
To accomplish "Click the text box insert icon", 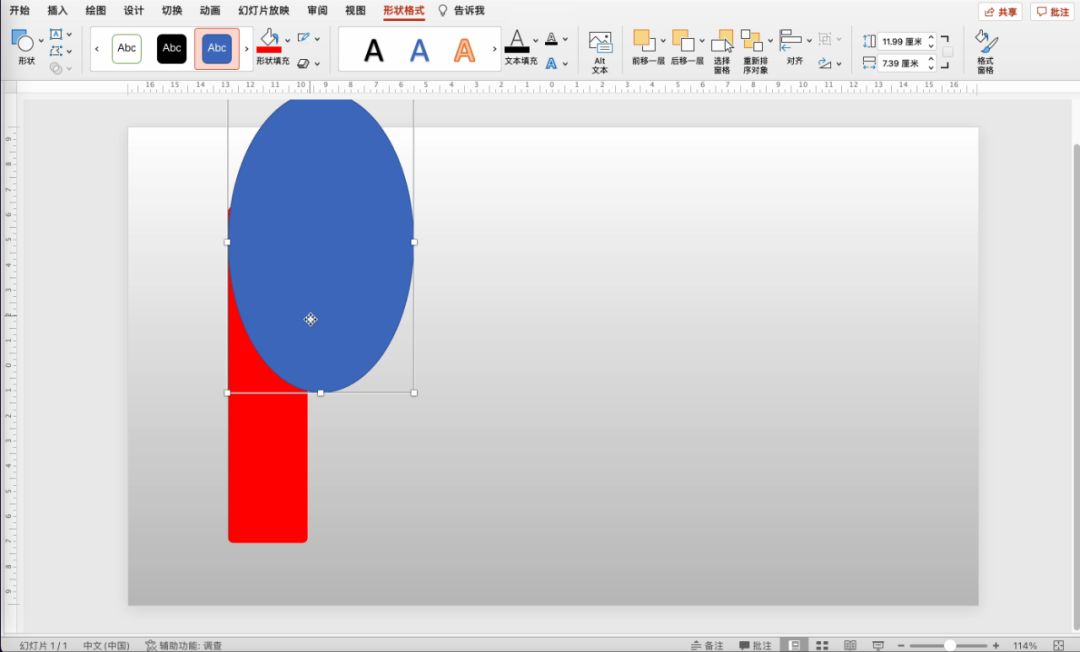I will pos(56,34).
